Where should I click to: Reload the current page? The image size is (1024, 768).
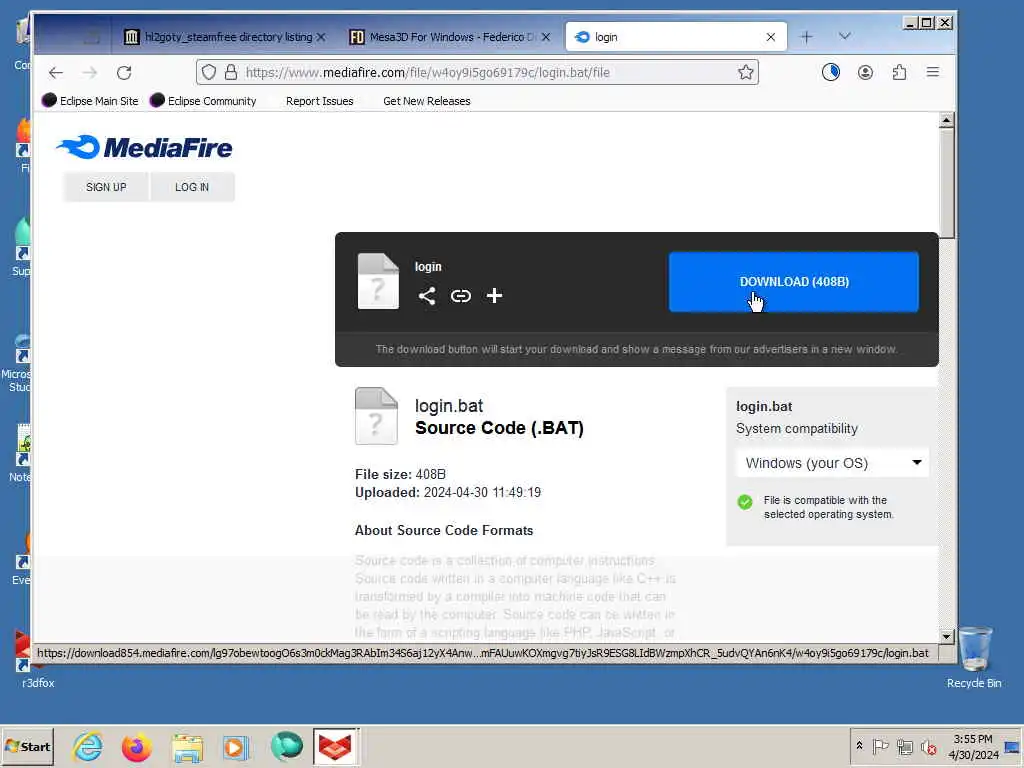[x=124, y=72]
